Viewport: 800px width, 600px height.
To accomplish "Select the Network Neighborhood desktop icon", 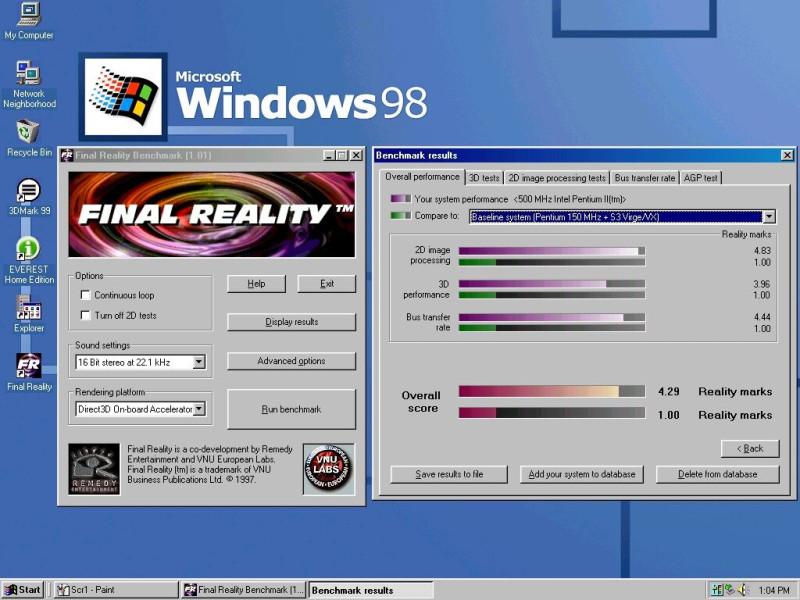I will [29, 84].
